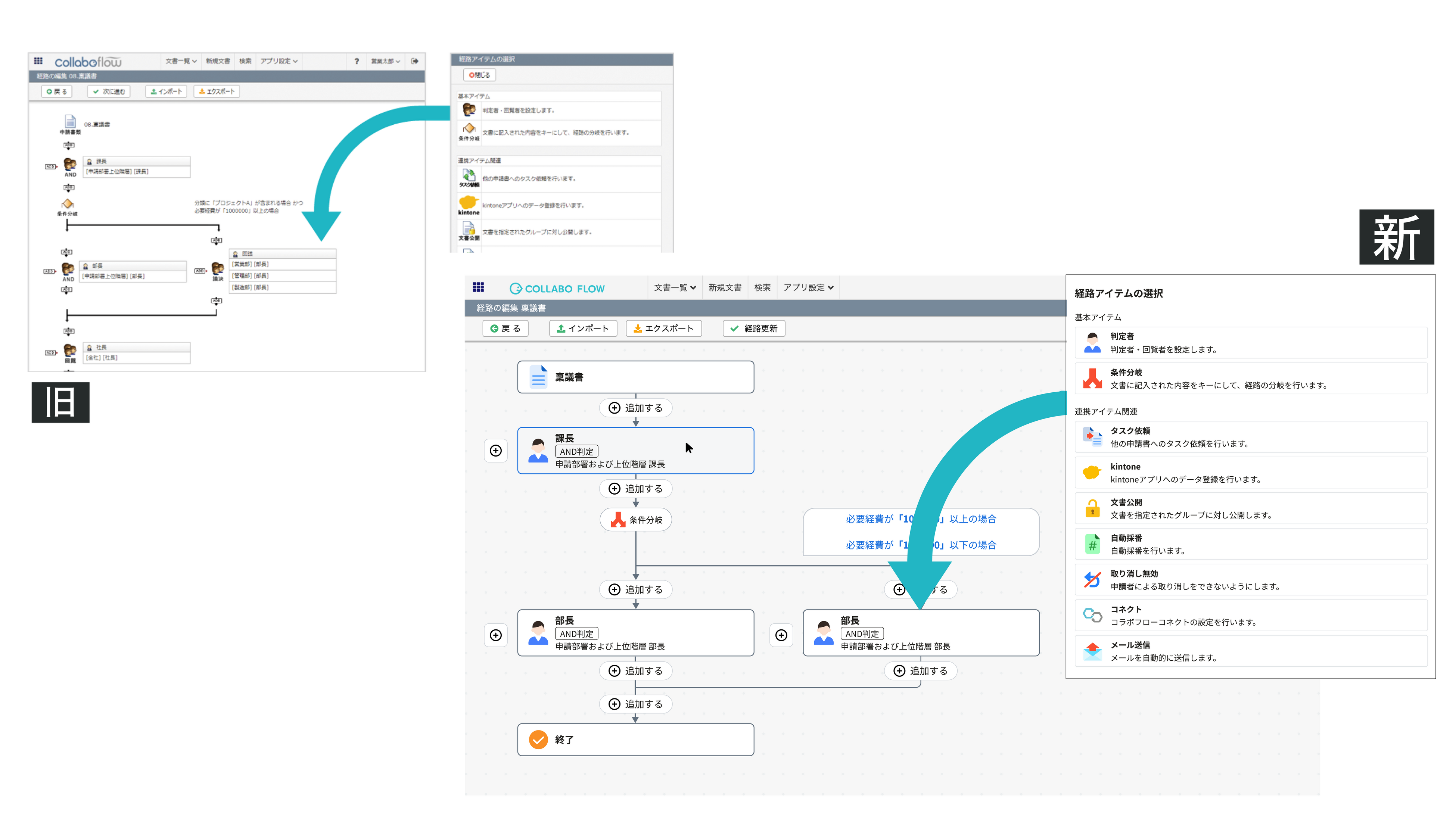Click the apps grid icon beside COLLABO FLOW
The width and height of the screenshot is (1456, 819).
click(478, 287)
